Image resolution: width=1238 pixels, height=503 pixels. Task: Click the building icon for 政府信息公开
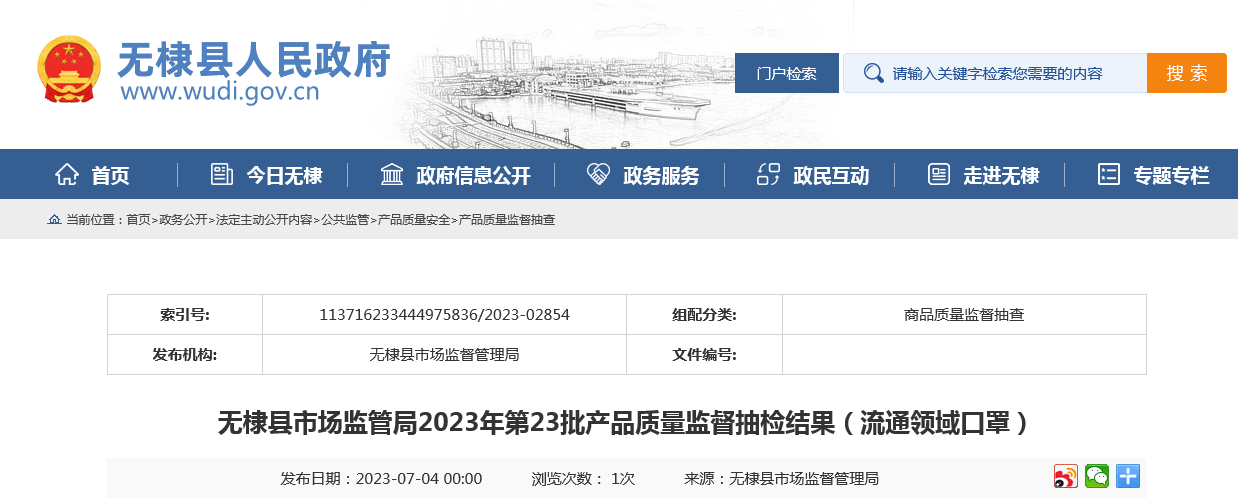point(392,175)
